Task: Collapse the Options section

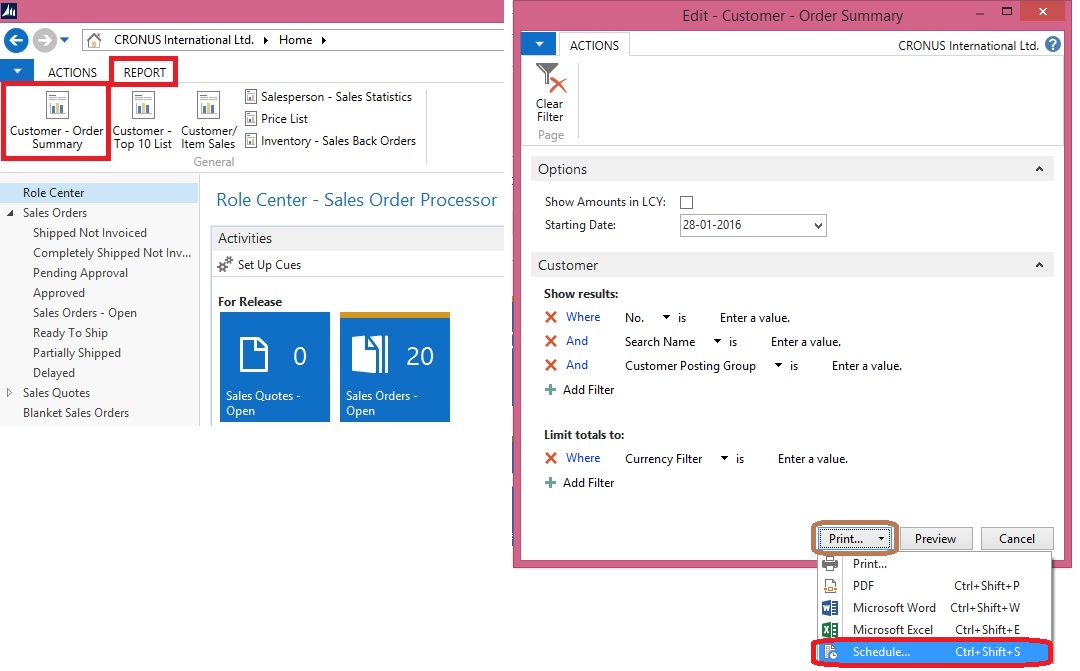Action: (1040, 170)
